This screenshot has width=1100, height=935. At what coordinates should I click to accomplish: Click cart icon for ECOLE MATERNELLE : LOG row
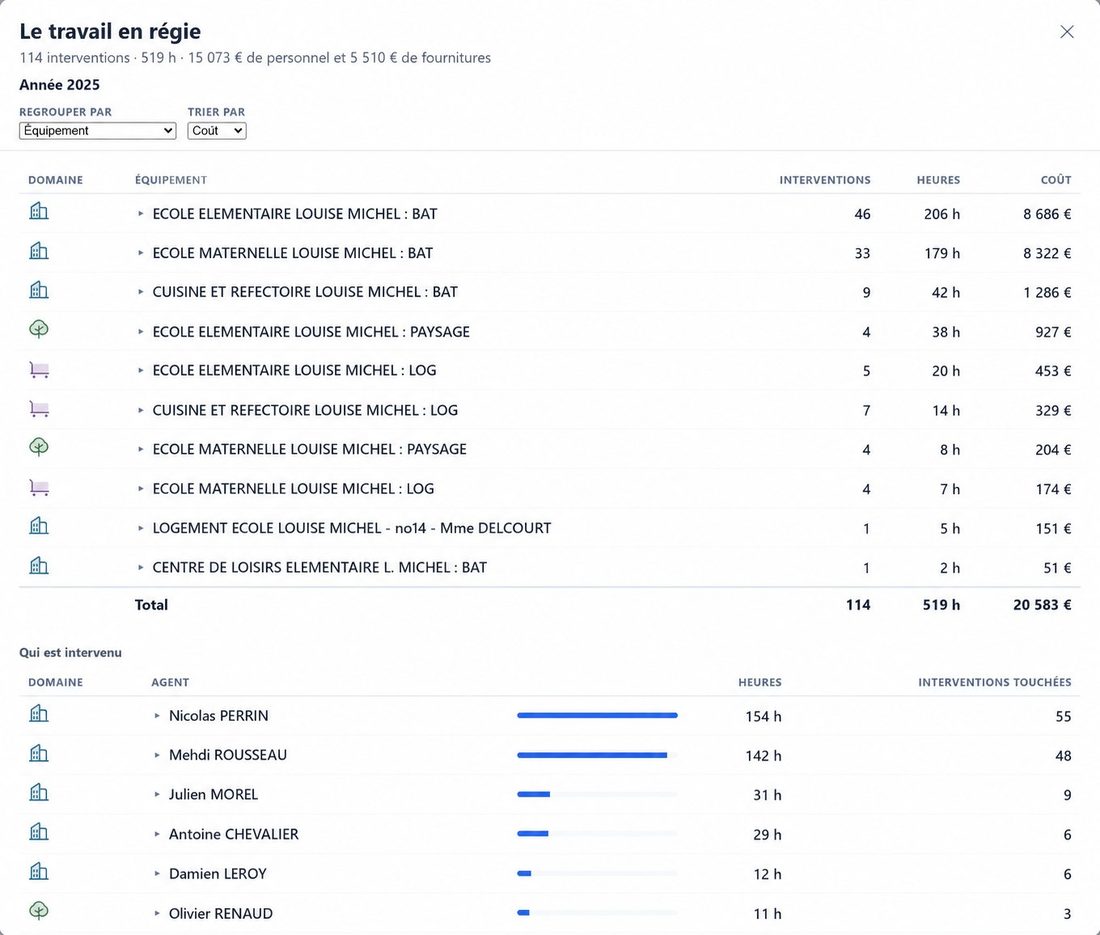pyautogui.click(x=39, y=487)
